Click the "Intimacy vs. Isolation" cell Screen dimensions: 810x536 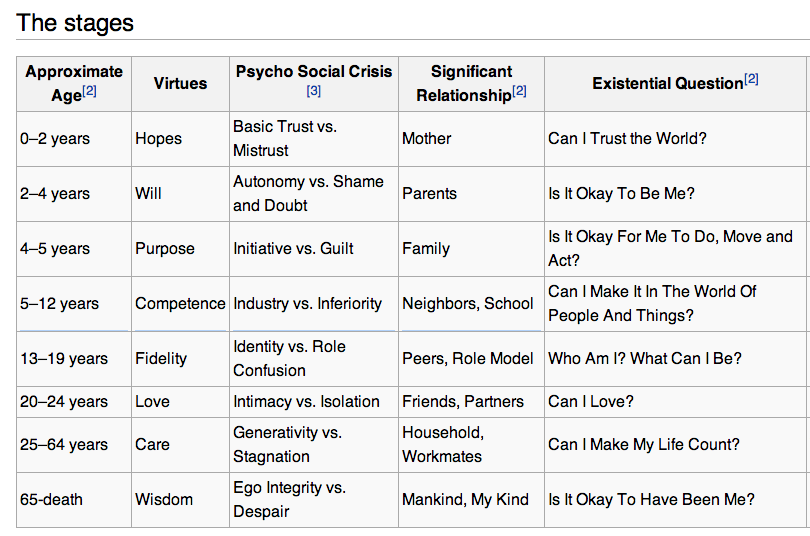pyautogui.click(x=306, y=401)
